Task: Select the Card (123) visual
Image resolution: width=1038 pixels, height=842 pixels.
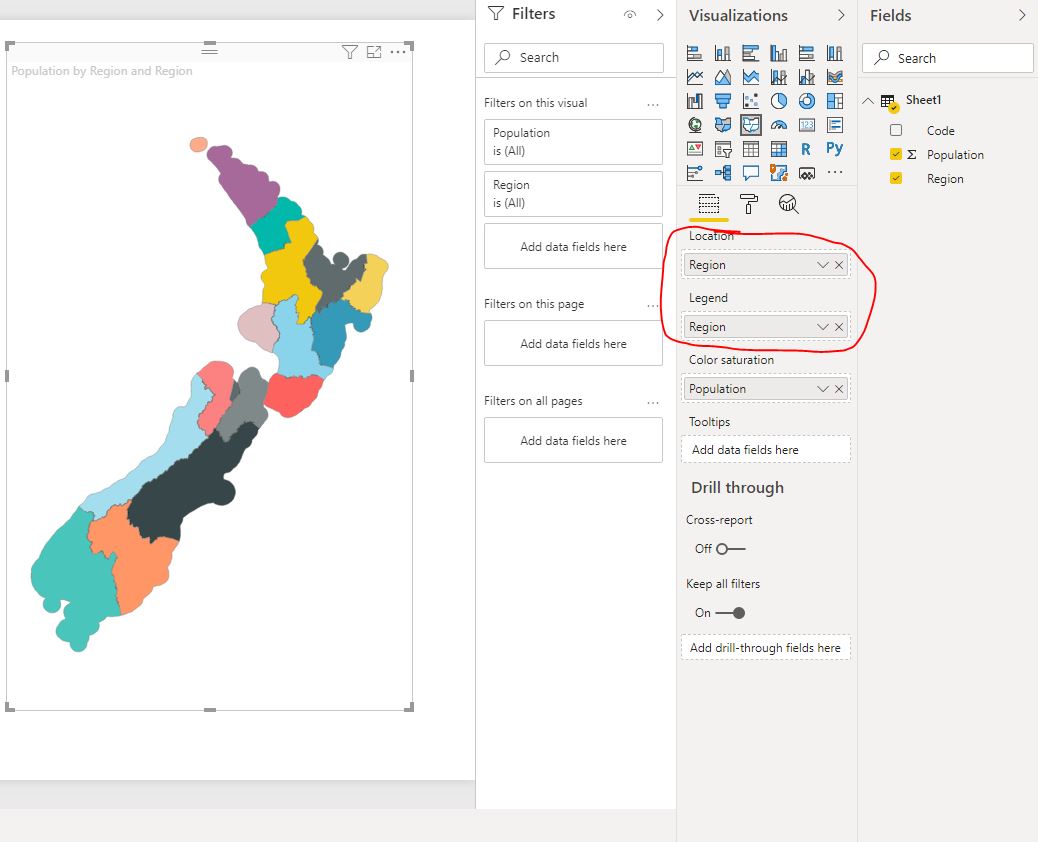Action: tap(806, 124)
